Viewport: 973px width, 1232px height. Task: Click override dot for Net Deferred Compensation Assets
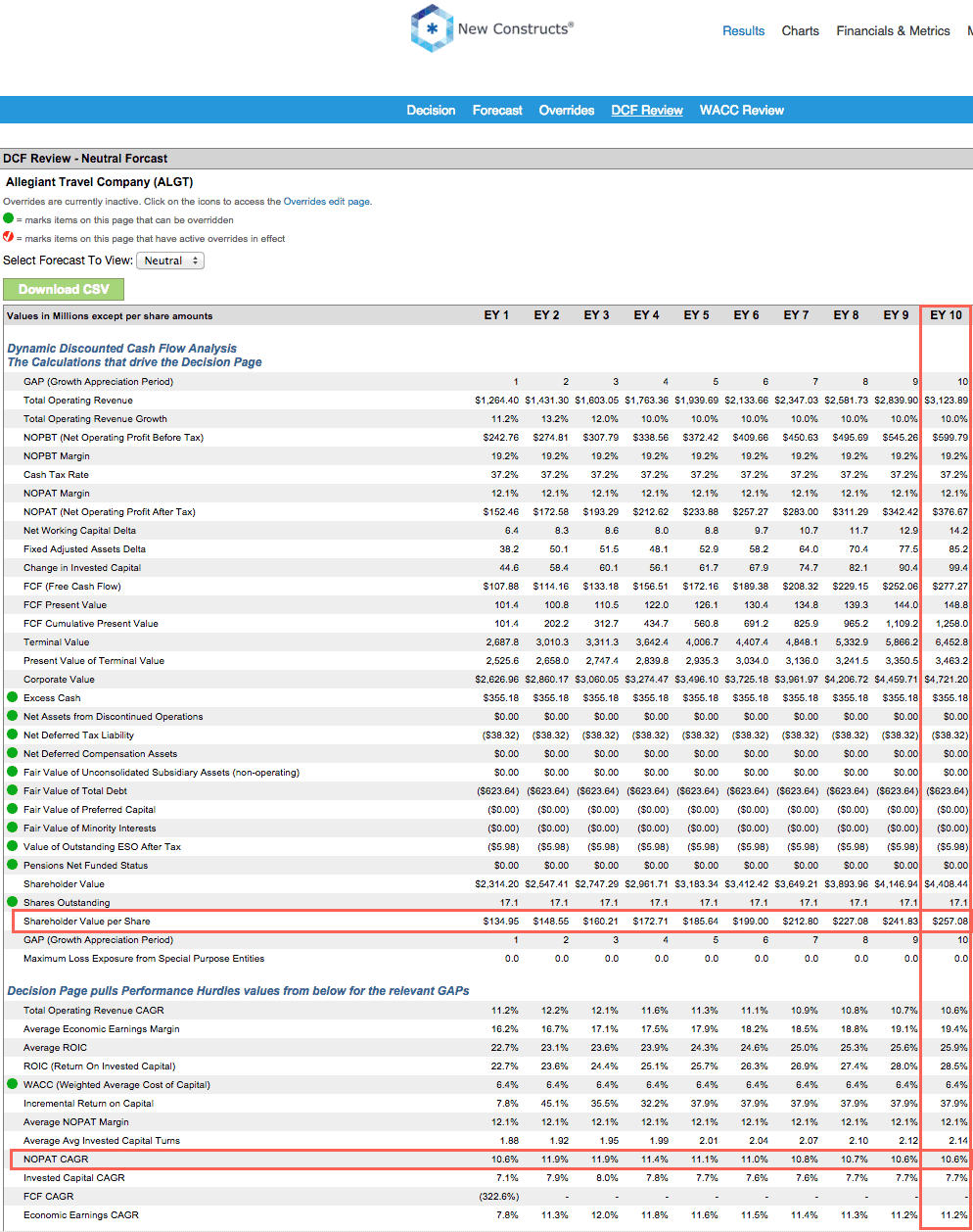tap(13, 753)
